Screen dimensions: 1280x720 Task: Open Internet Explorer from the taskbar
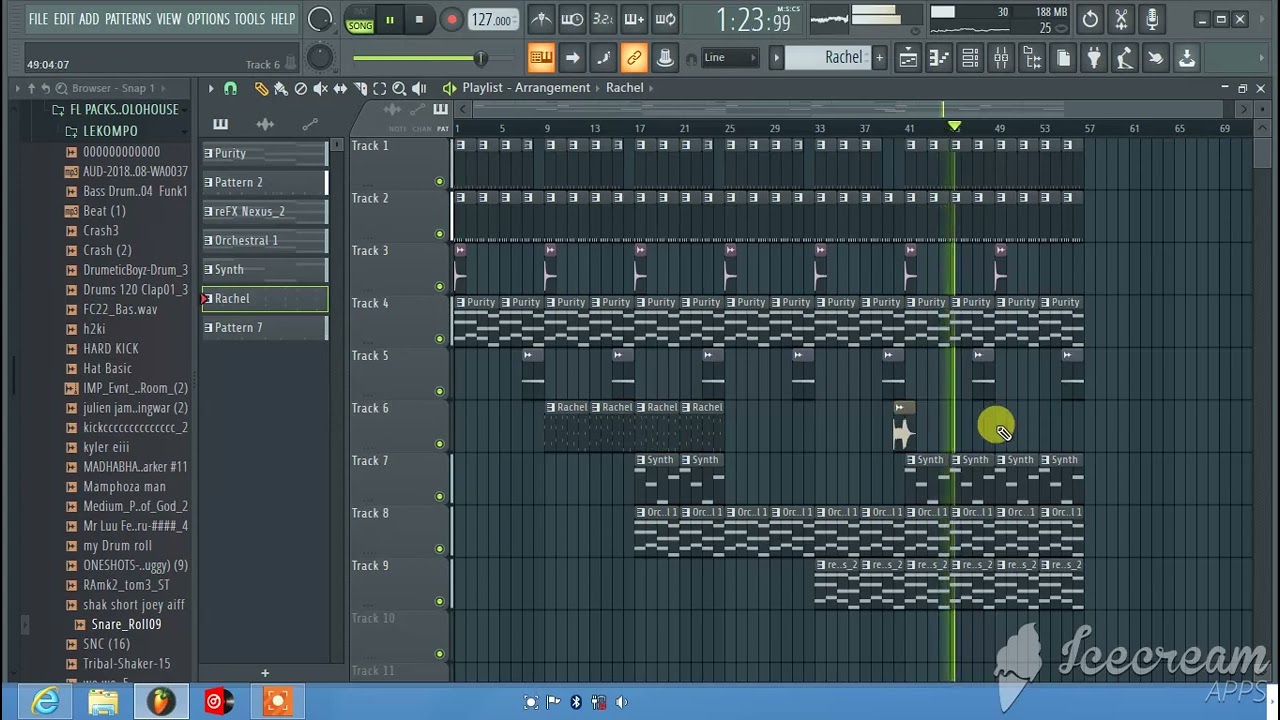tap(45, 702)
